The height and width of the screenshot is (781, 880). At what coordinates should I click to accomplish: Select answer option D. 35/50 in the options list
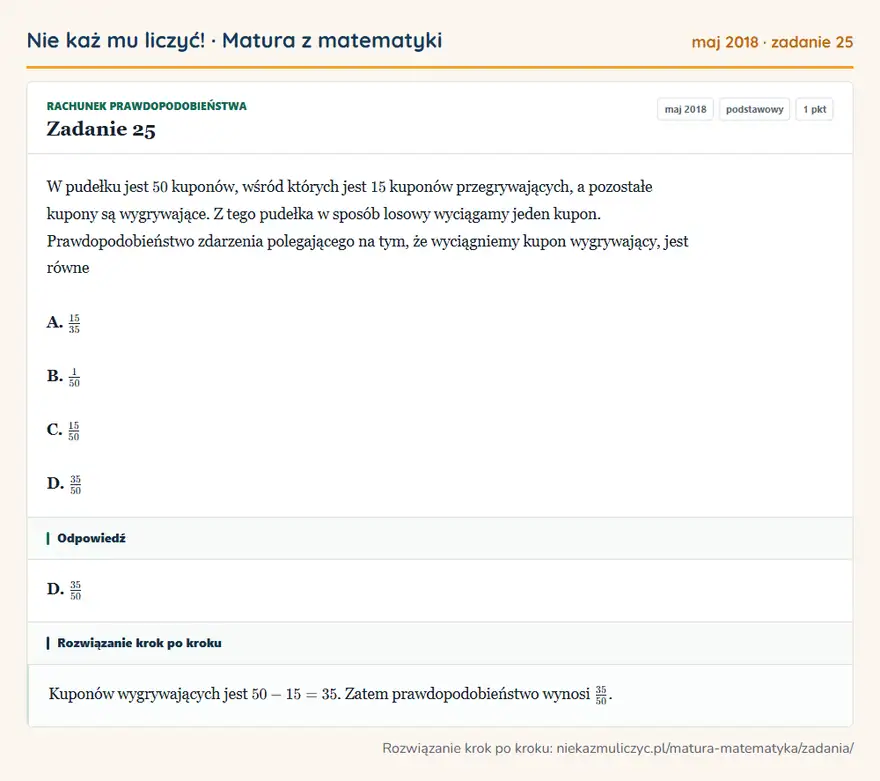(x=64, y=484)
